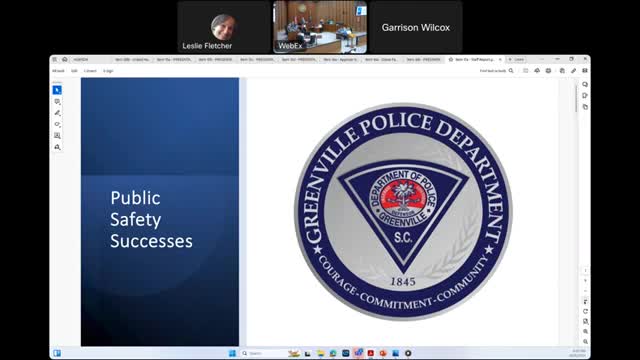Viewport: 640px width, 360px height.
Task: Open the E-Sign menu item
Action: coord(108,71)
